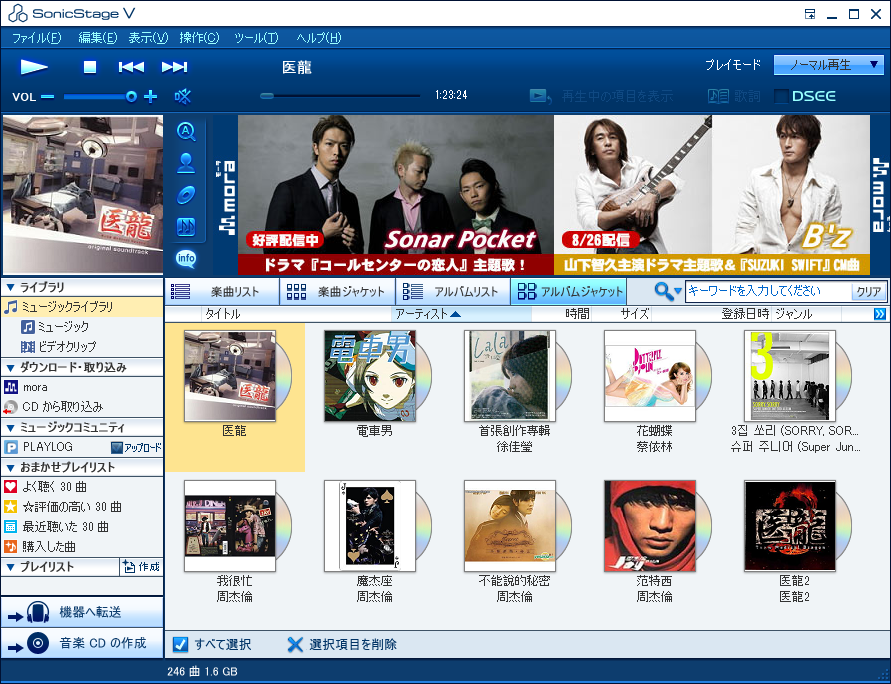Open the play mode dropdown (ノーマル再生)
This screenshot has height=684, width=891.
[828, 65]
